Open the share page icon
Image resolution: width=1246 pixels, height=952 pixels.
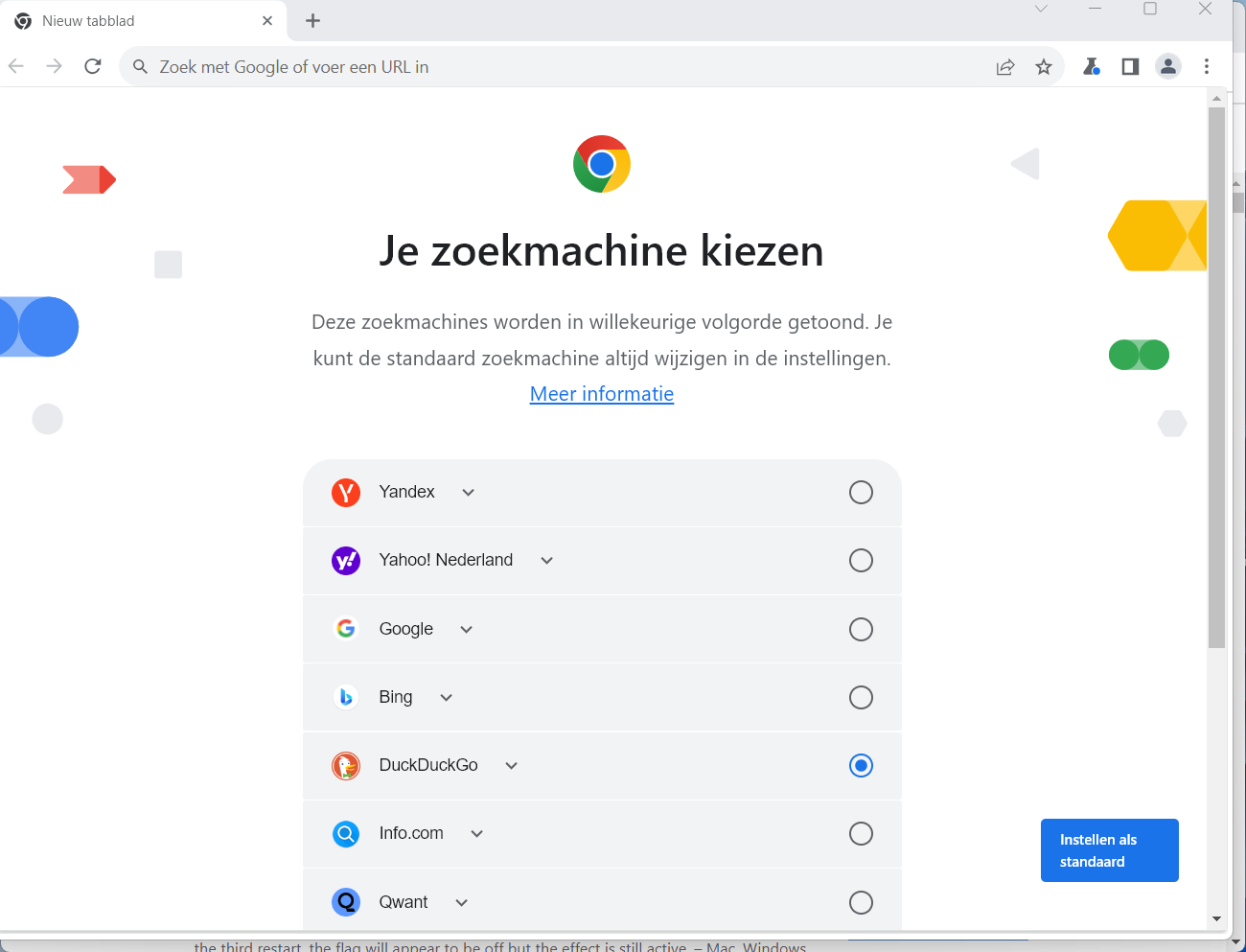point(1005,67)
